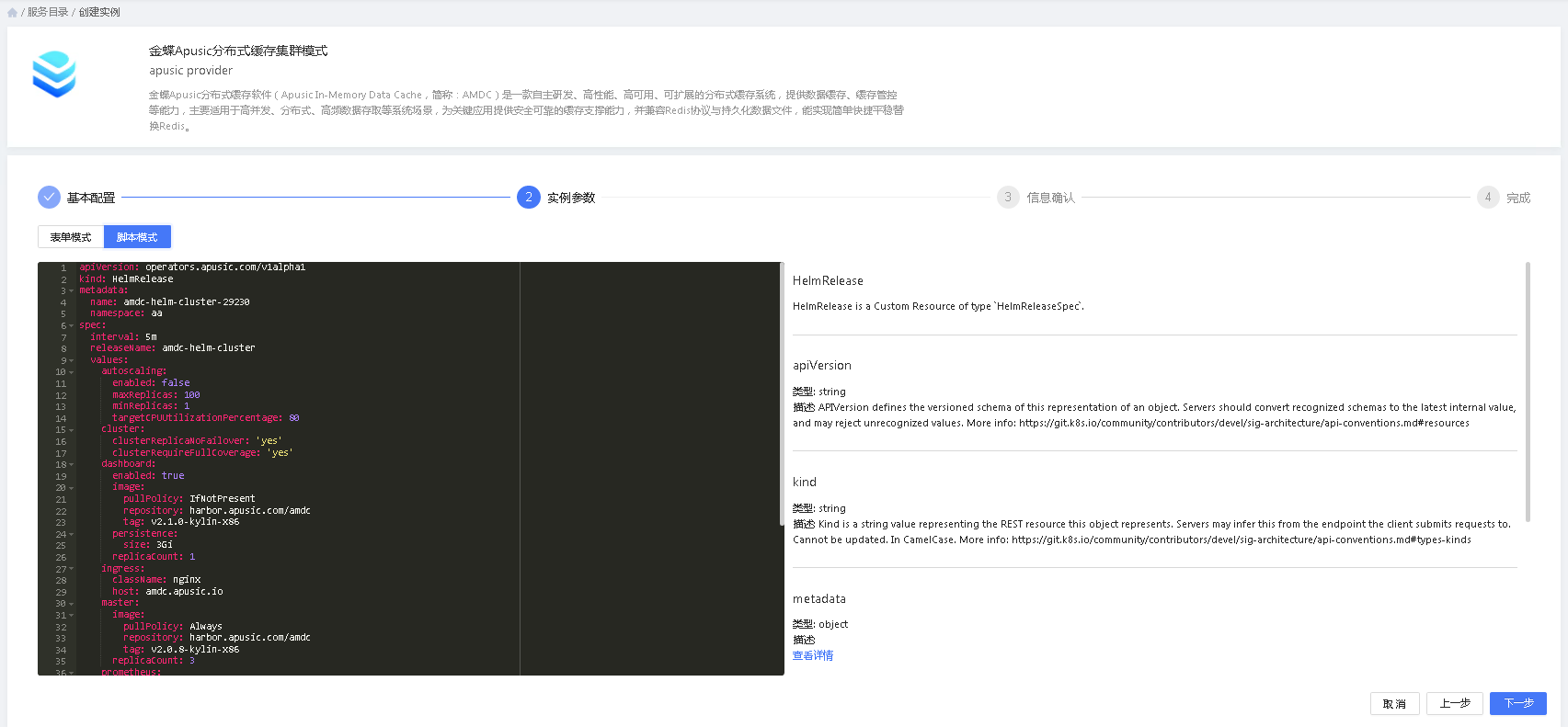Collapse the metadata block at line 3

click(72, 291)
